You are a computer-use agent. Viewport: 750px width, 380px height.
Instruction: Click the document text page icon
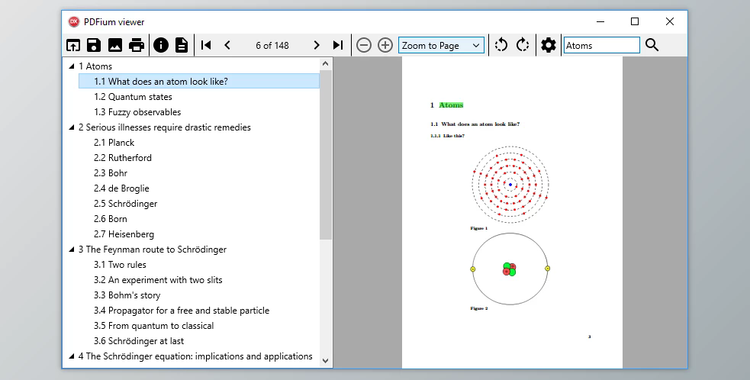(x=182, y=45)
